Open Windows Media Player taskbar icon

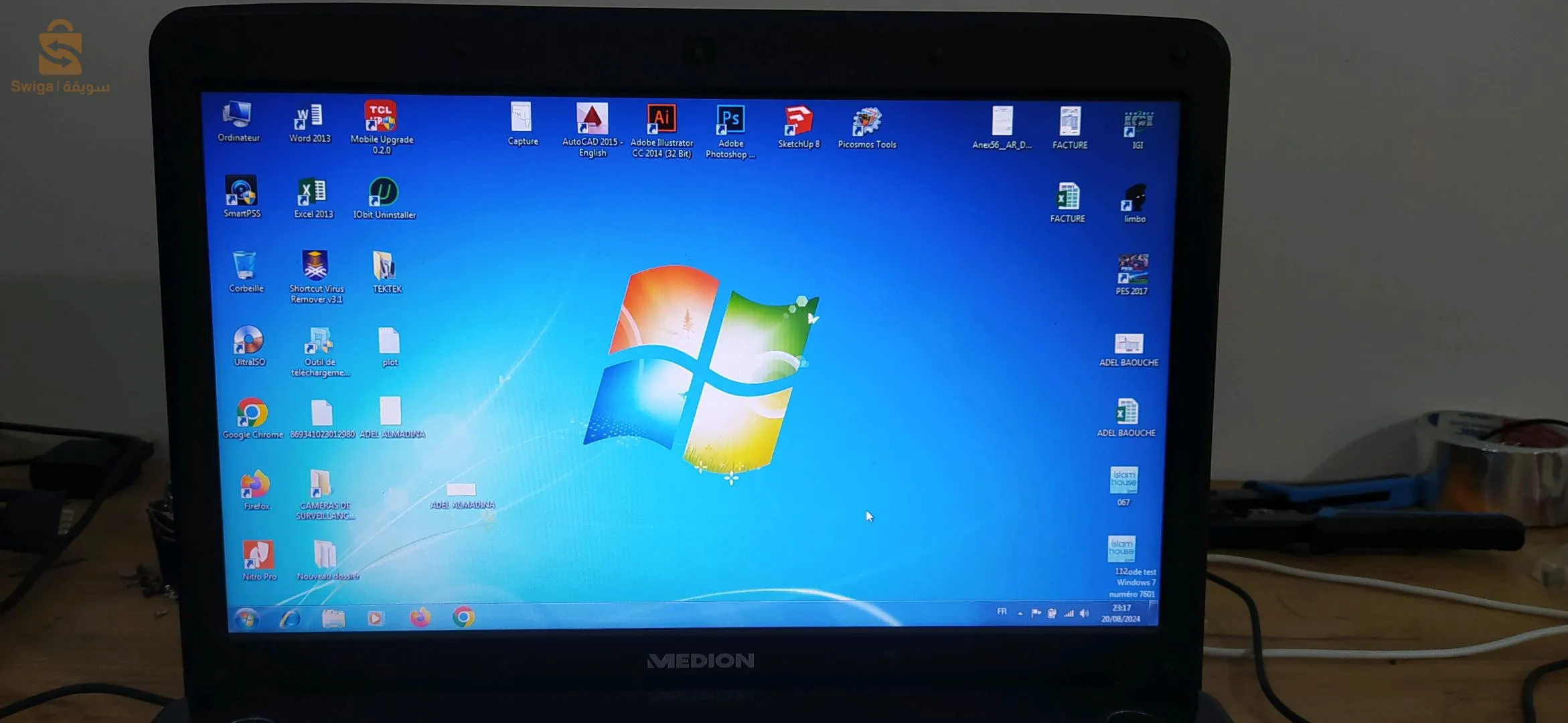pyautogui.click(x=376, y=619)
